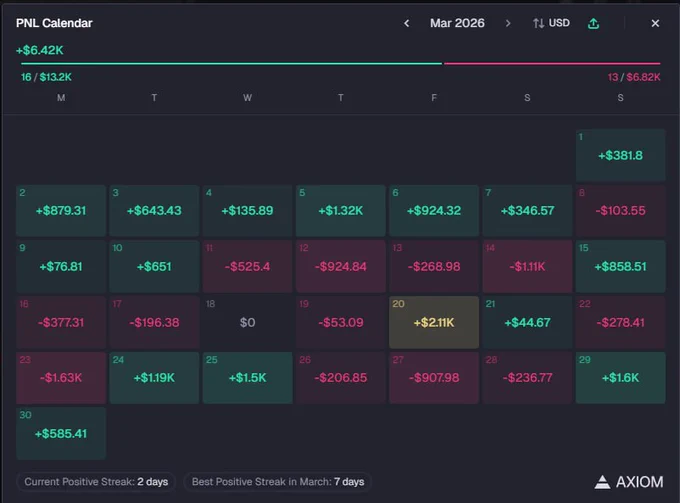This screenshot has width=680, height=503.
Task: Click the green winning days progress bar
Action: pos(231,63)
